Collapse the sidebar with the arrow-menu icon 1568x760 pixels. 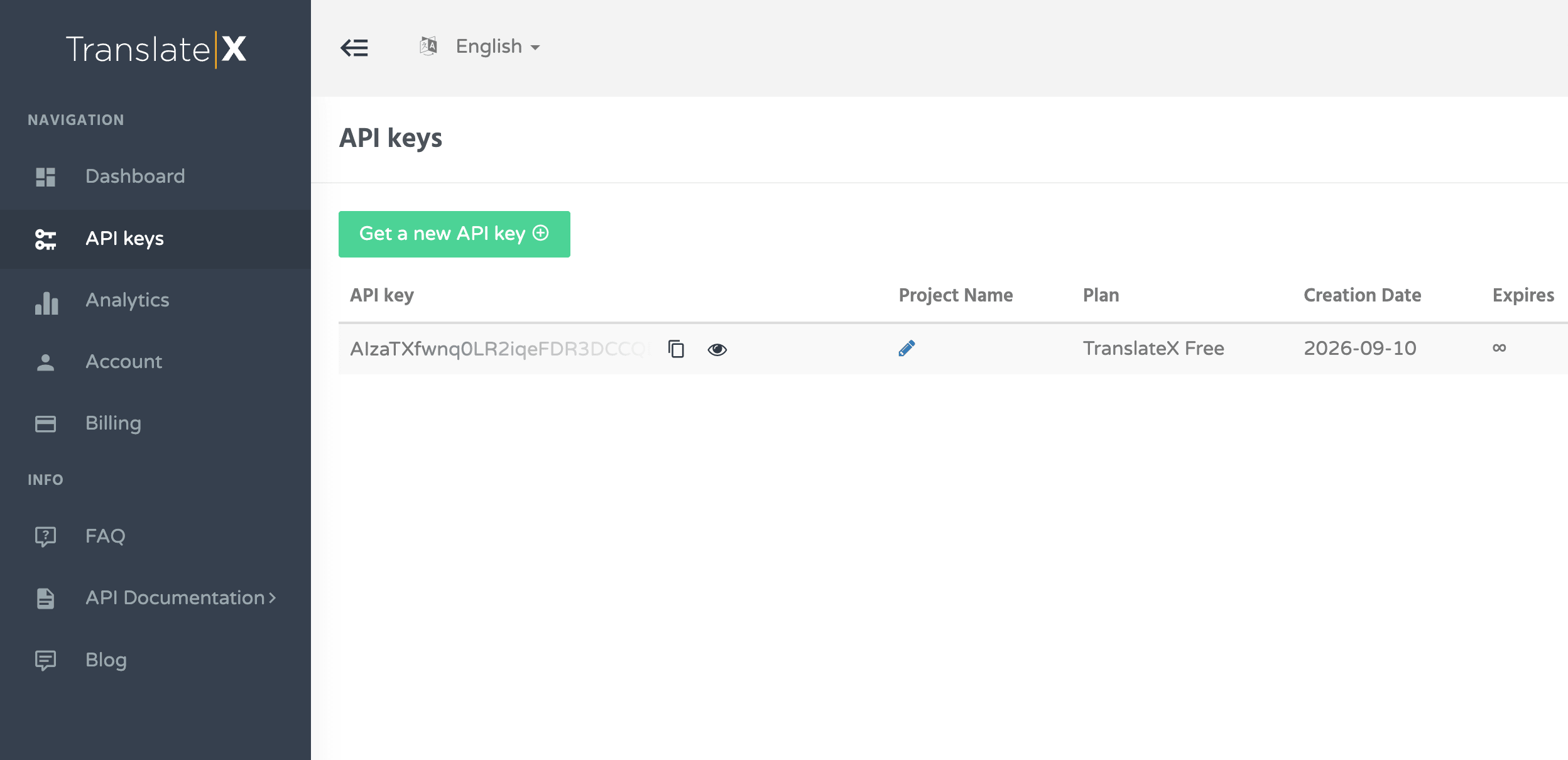[x=354, y=48]
